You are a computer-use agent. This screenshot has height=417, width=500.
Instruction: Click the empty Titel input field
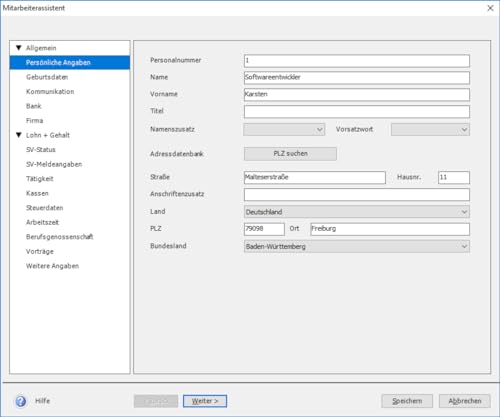(x=357, y=112)
